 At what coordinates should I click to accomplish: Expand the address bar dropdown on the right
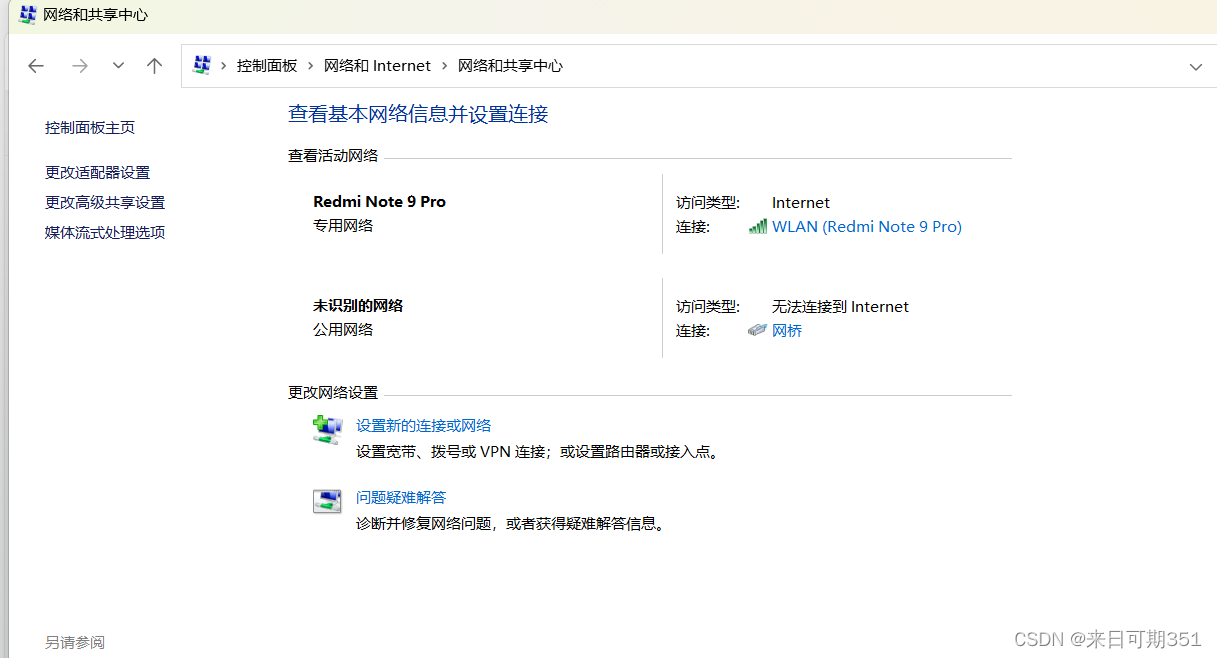point(1196,65)
